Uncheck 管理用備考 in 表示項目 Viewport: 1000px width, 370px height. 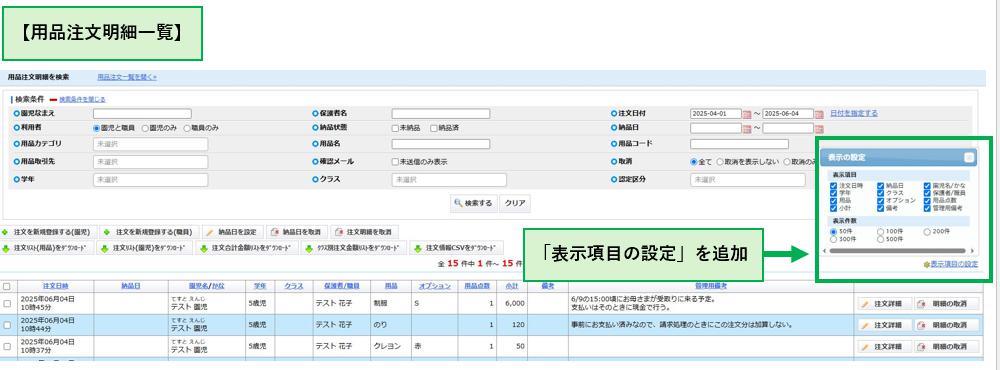[x=927, y=208]
